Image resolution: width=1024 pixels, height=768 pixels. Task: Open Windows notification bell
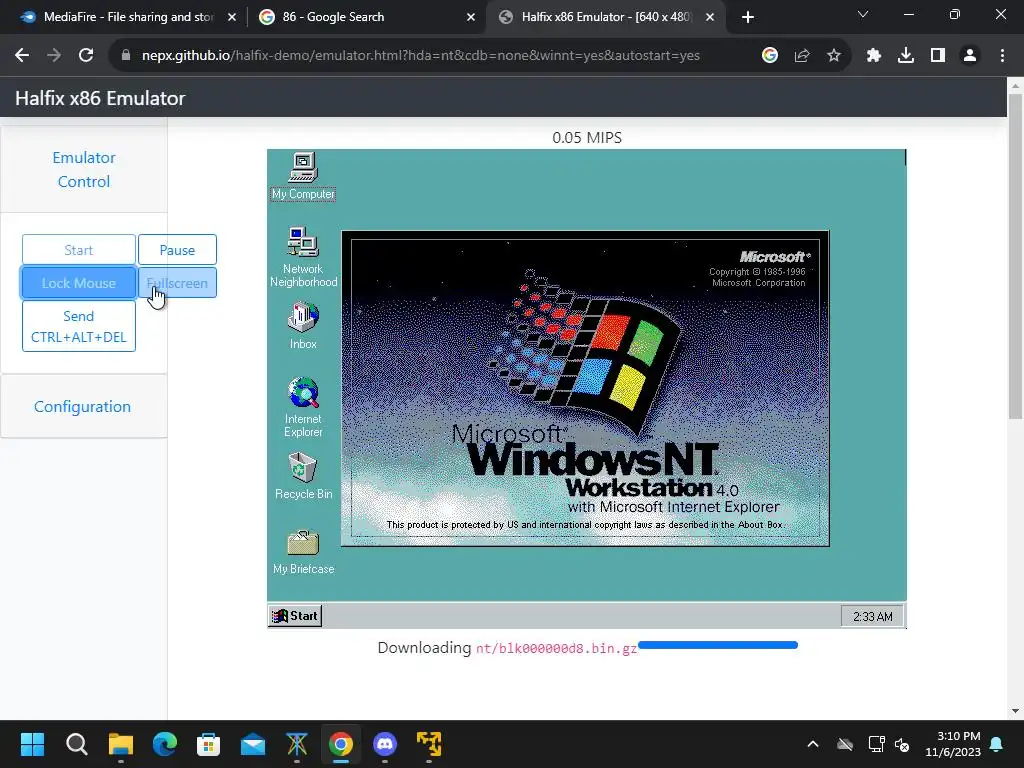click(x=997, y=744)
